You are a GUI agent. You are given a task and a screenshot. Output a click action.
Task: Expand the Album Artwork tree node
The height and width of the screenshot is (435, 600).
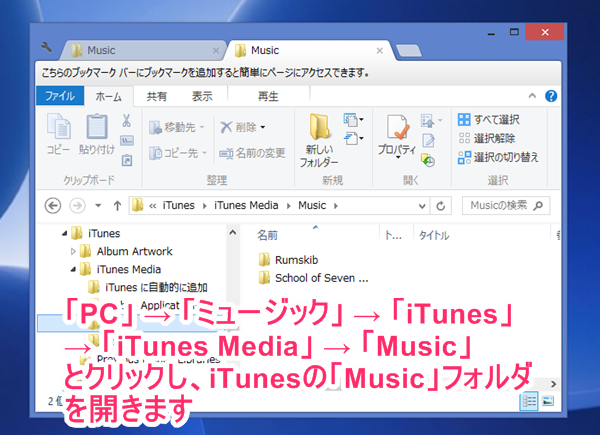coord(73,251)
